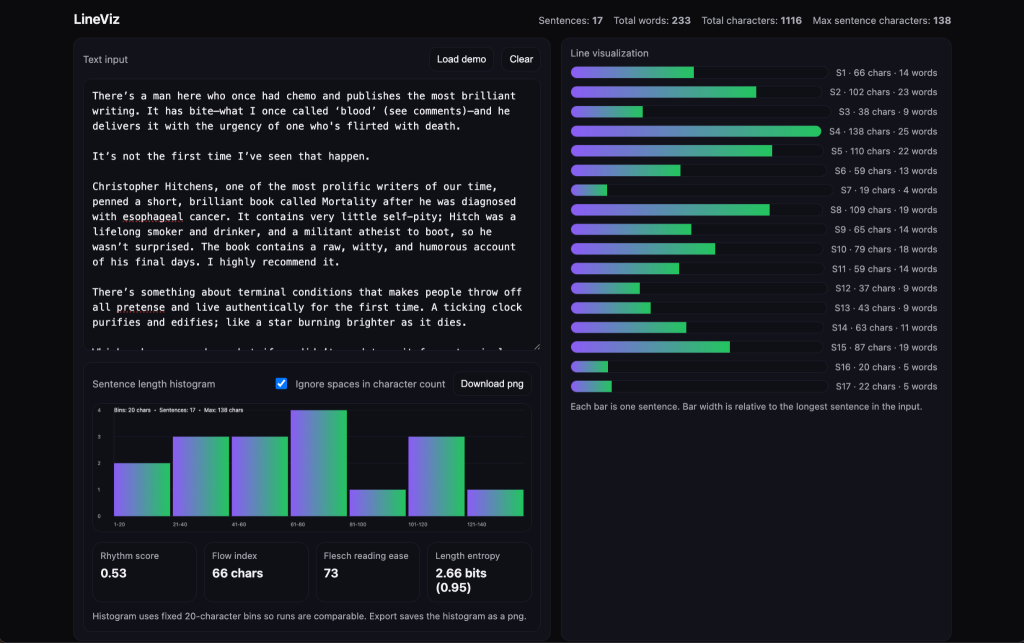Viewport: 1024px width, 643px height.
Task: Click the 1-20 histogram bin bar
Action: click(x=142, y=489)
